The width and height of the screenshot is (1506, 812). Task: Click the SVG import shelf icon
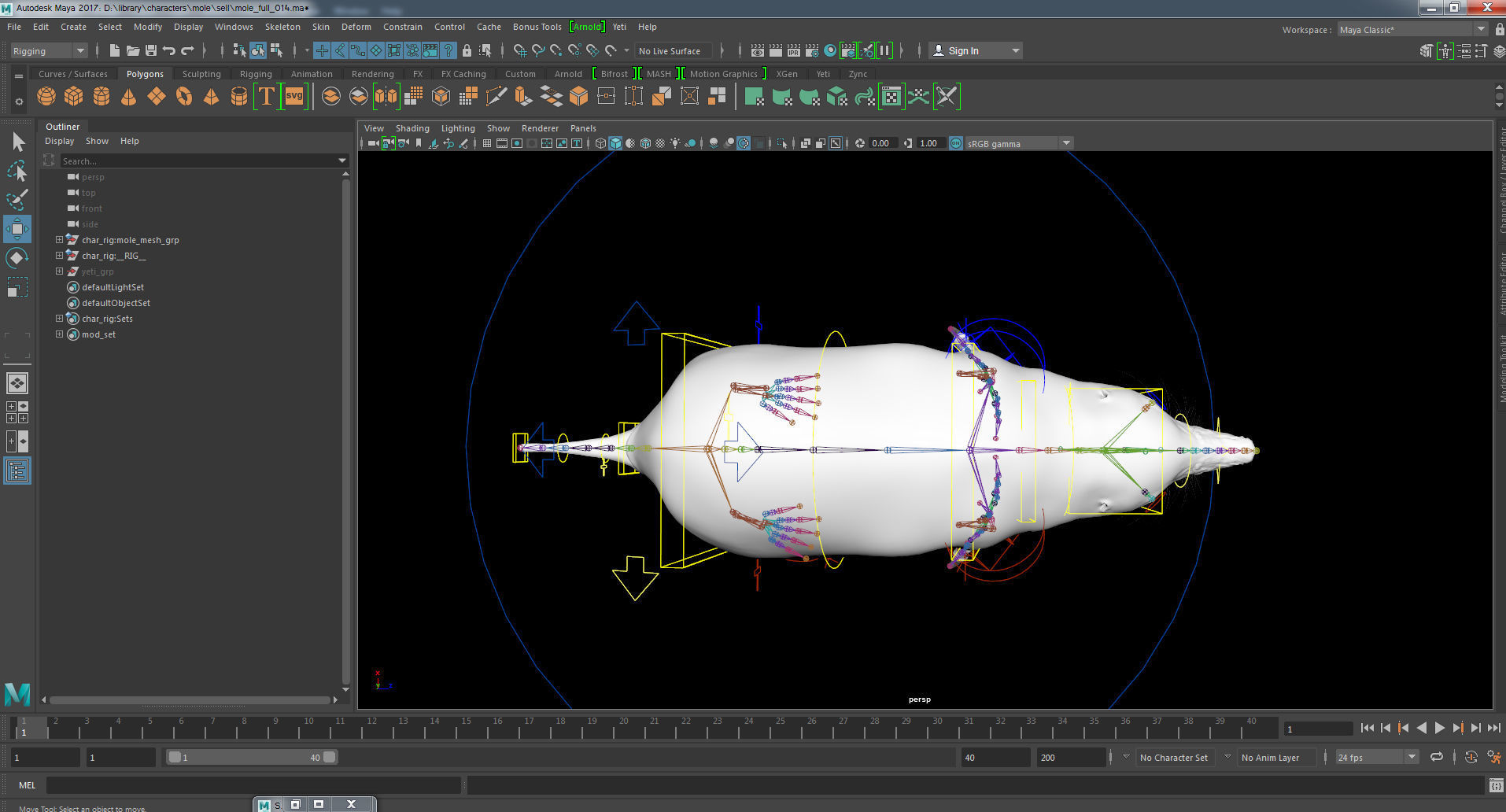(x=294, y=97)
